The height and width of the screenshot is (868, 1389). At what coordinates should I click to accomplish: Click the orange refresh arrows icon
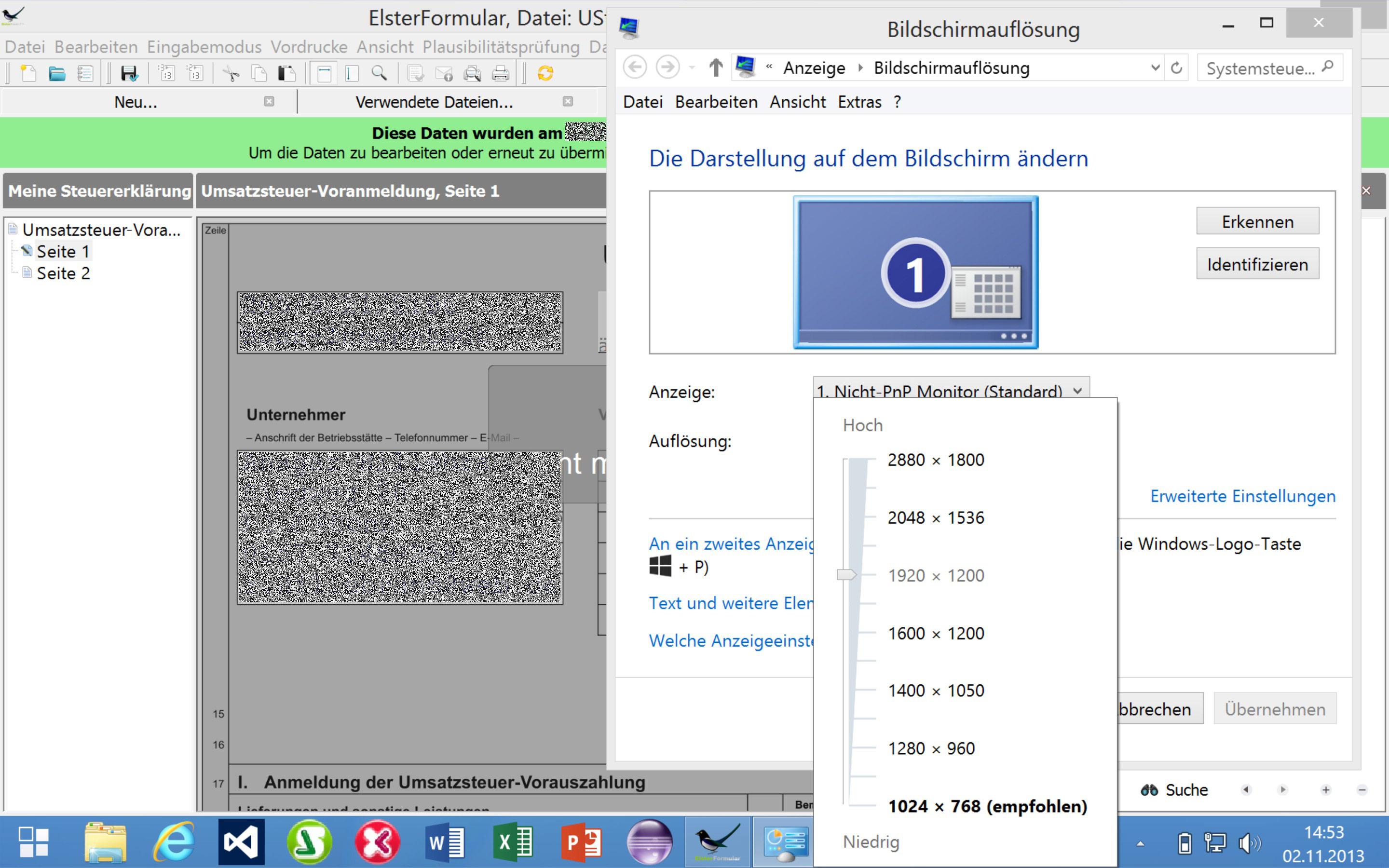coord(545,73)
